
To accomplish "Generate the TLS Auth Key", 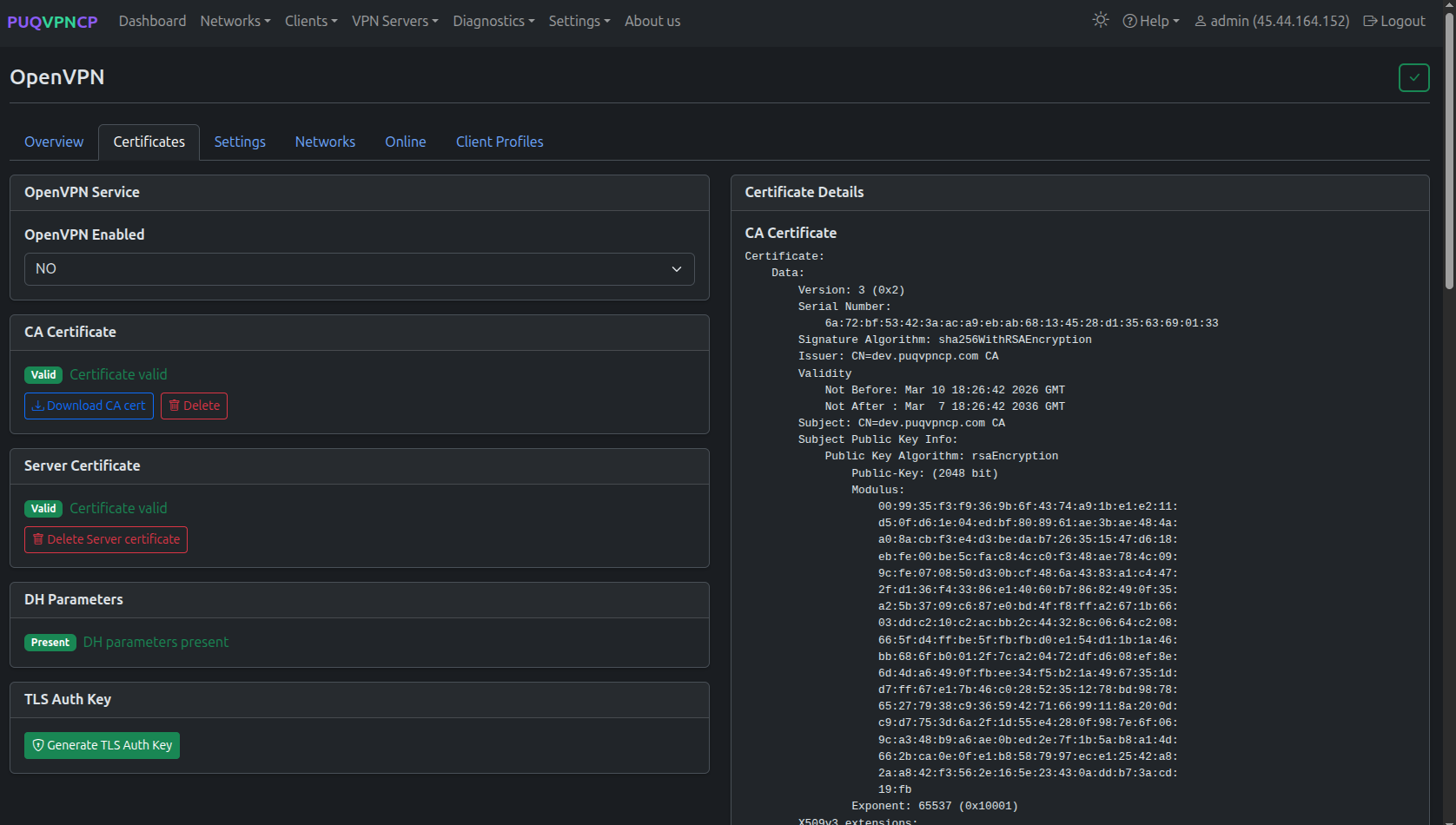I will tap(102, 745).
